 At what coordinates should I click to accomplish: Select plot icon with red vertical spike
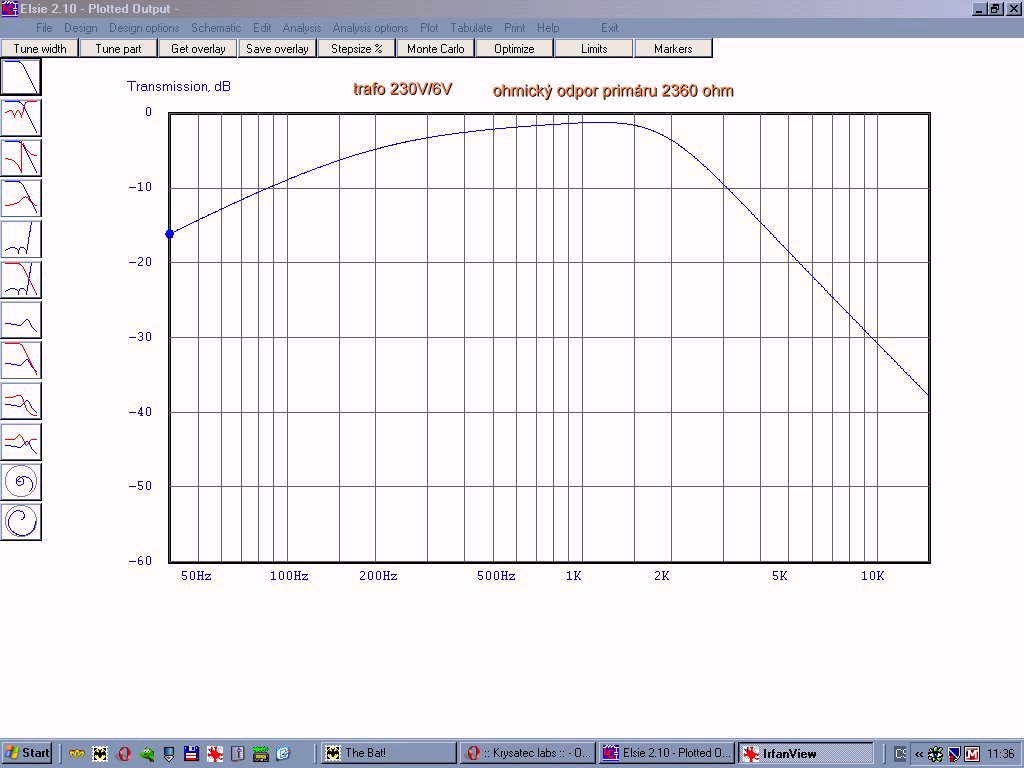21,158
